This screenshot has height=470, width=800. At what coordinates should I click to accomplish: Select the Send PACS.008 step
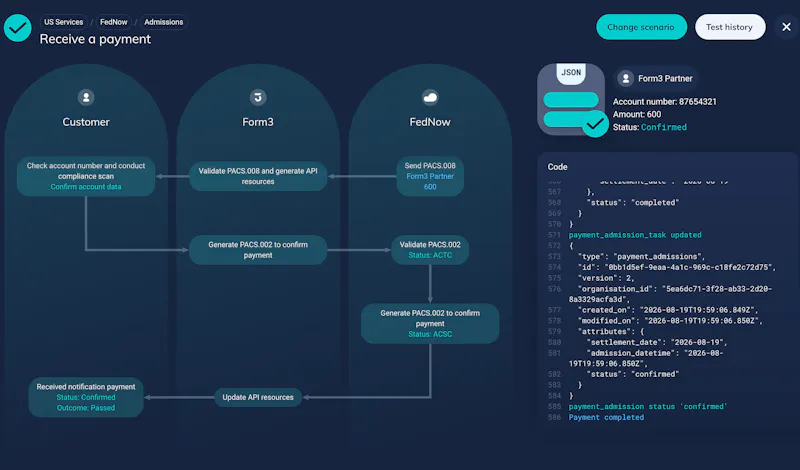[x=430, y=176]
